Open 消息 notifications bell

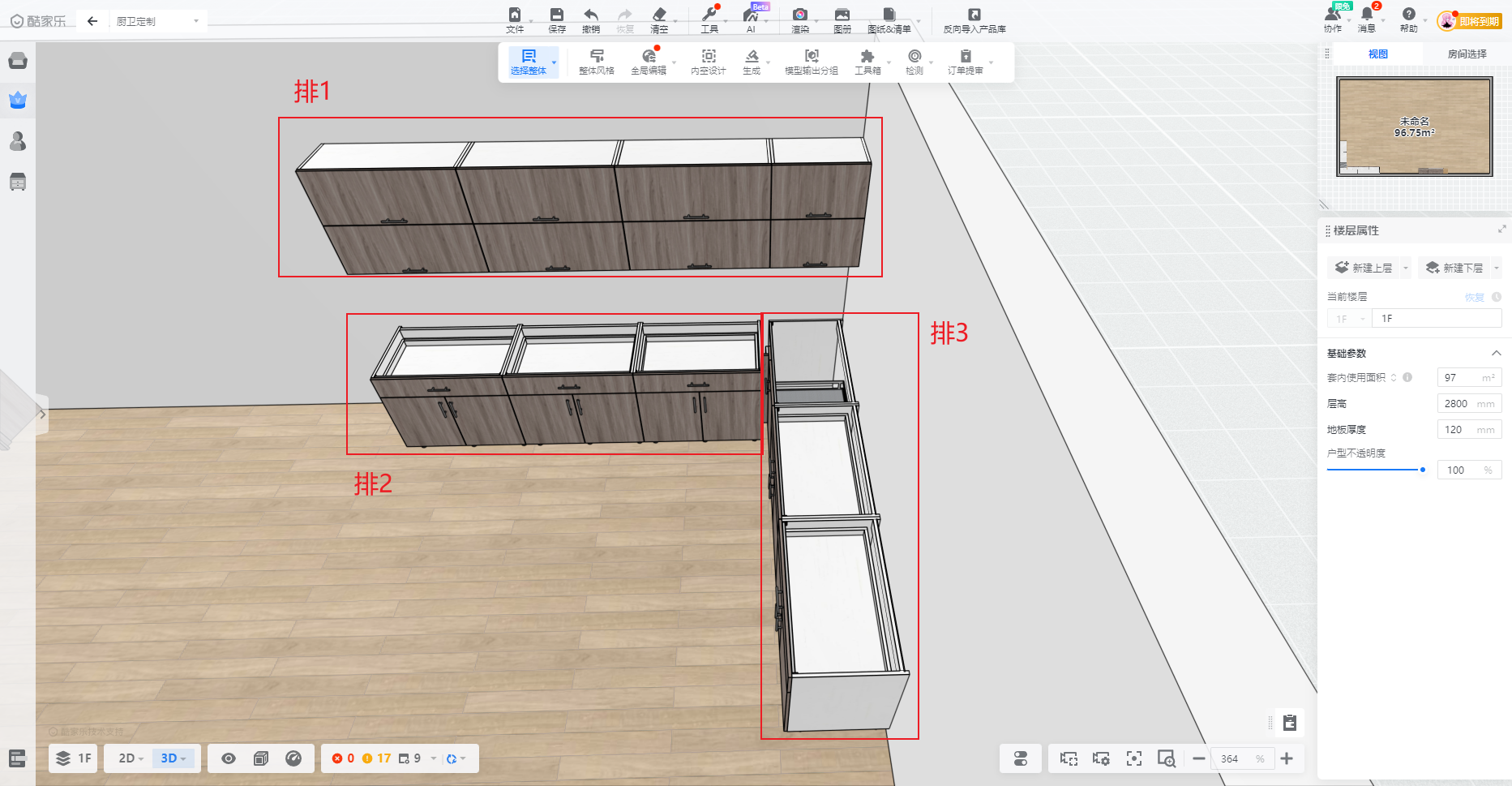click(x=1367, y=15)
